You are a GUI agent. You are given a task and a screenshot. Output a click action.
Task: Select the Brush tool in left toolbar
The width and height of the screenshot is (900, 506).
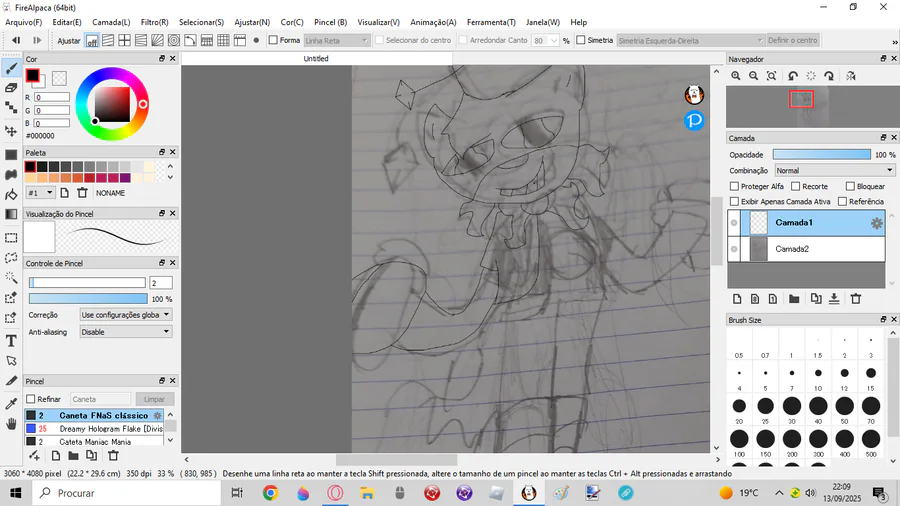[11, 68]
